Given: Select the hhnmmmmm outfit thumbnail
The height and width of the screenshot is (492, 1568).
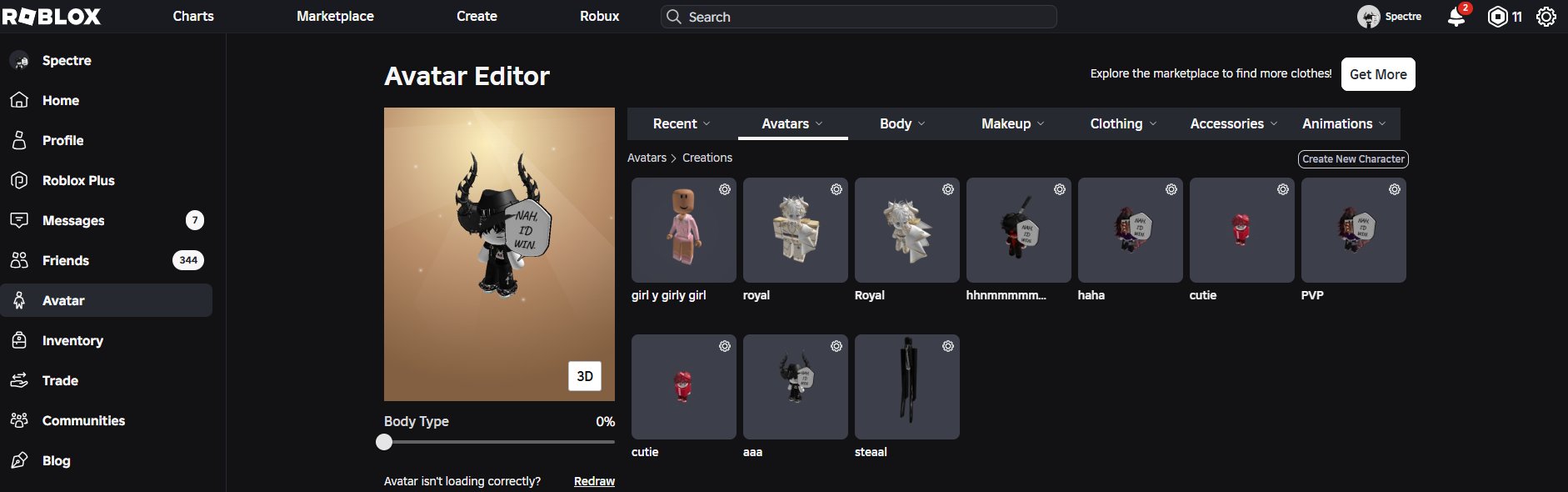Looking at the screenshot, I should (x=1019, y=230).
